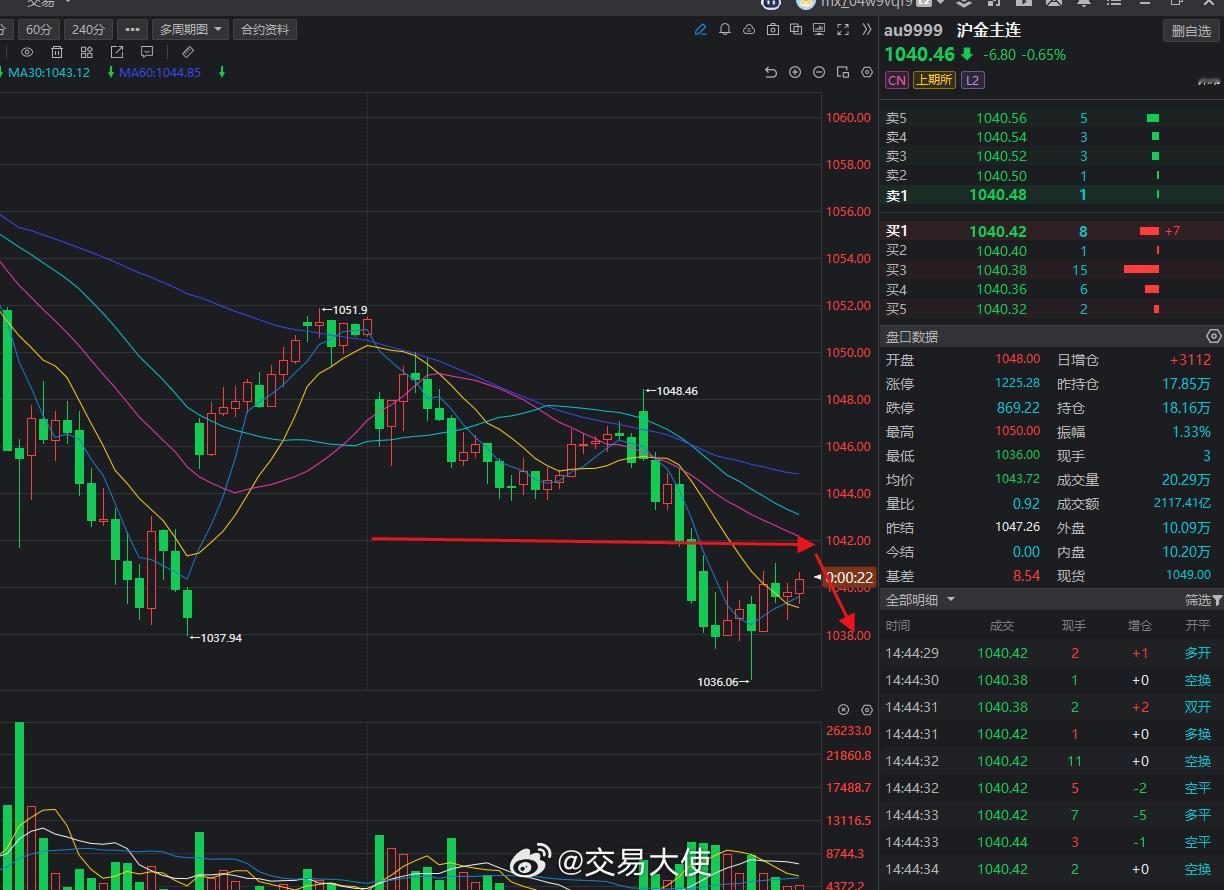Select trade row 14:44:29 多开
Viewport: 1224px width, 890px height.
coord(1051,653)
